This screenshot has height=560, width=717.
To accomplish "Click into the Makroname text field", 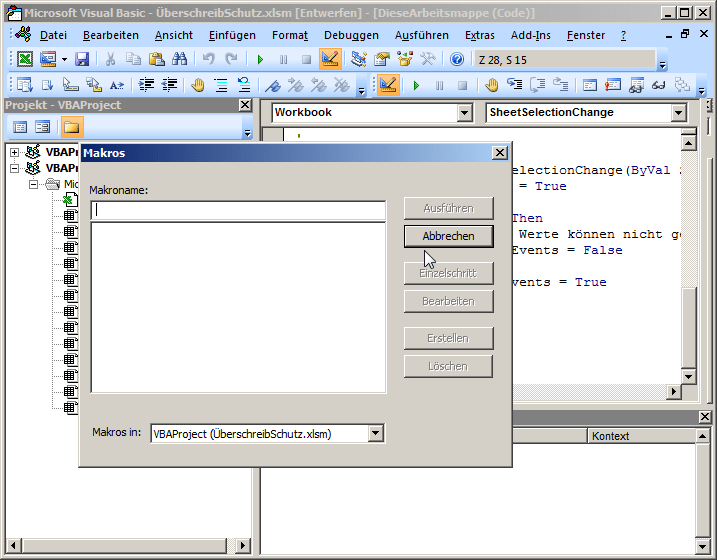I will pyautogui.click(x=238, y=211).
